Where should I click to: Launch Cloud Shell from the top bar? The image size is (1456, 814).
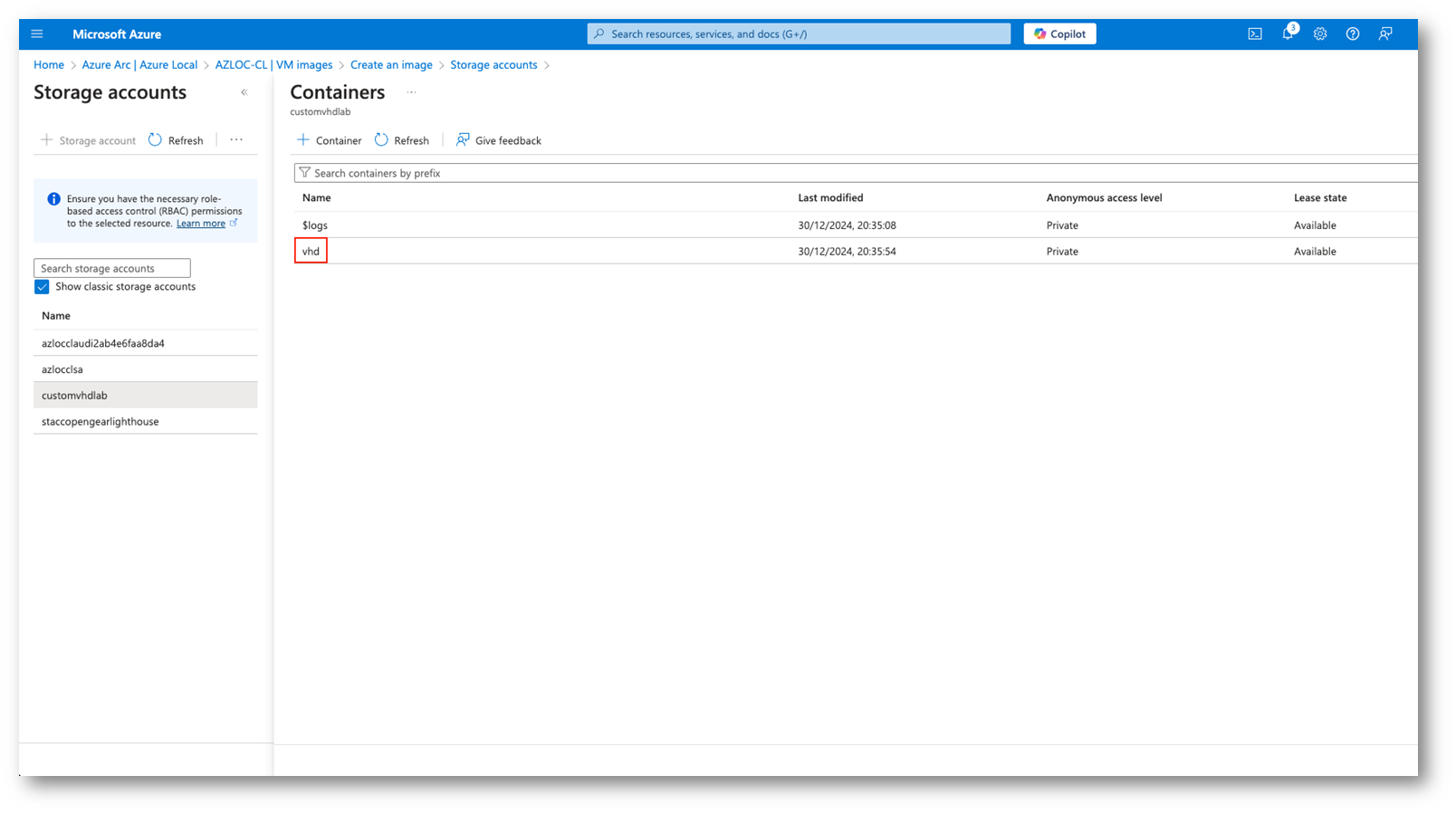click(1255, 34)
